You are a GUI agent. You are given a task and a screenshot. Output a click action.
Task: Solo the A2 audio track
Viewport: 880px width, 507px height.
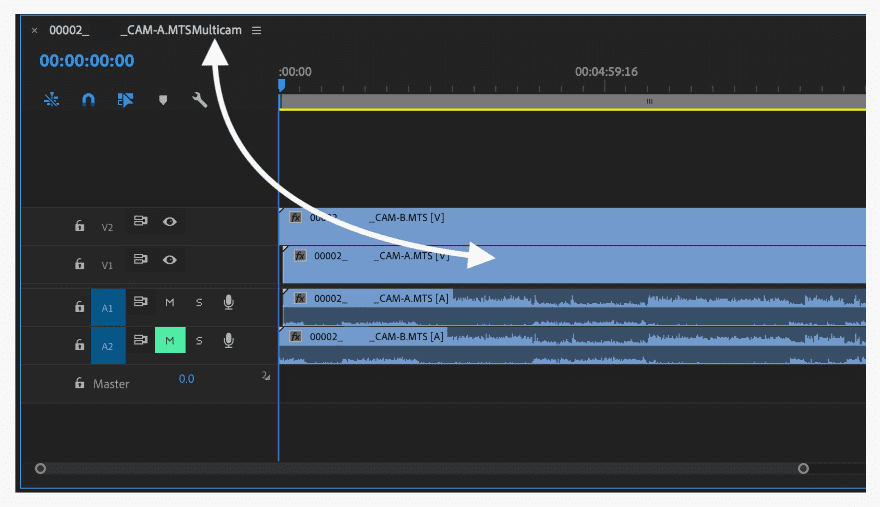(x=199, y=341)
